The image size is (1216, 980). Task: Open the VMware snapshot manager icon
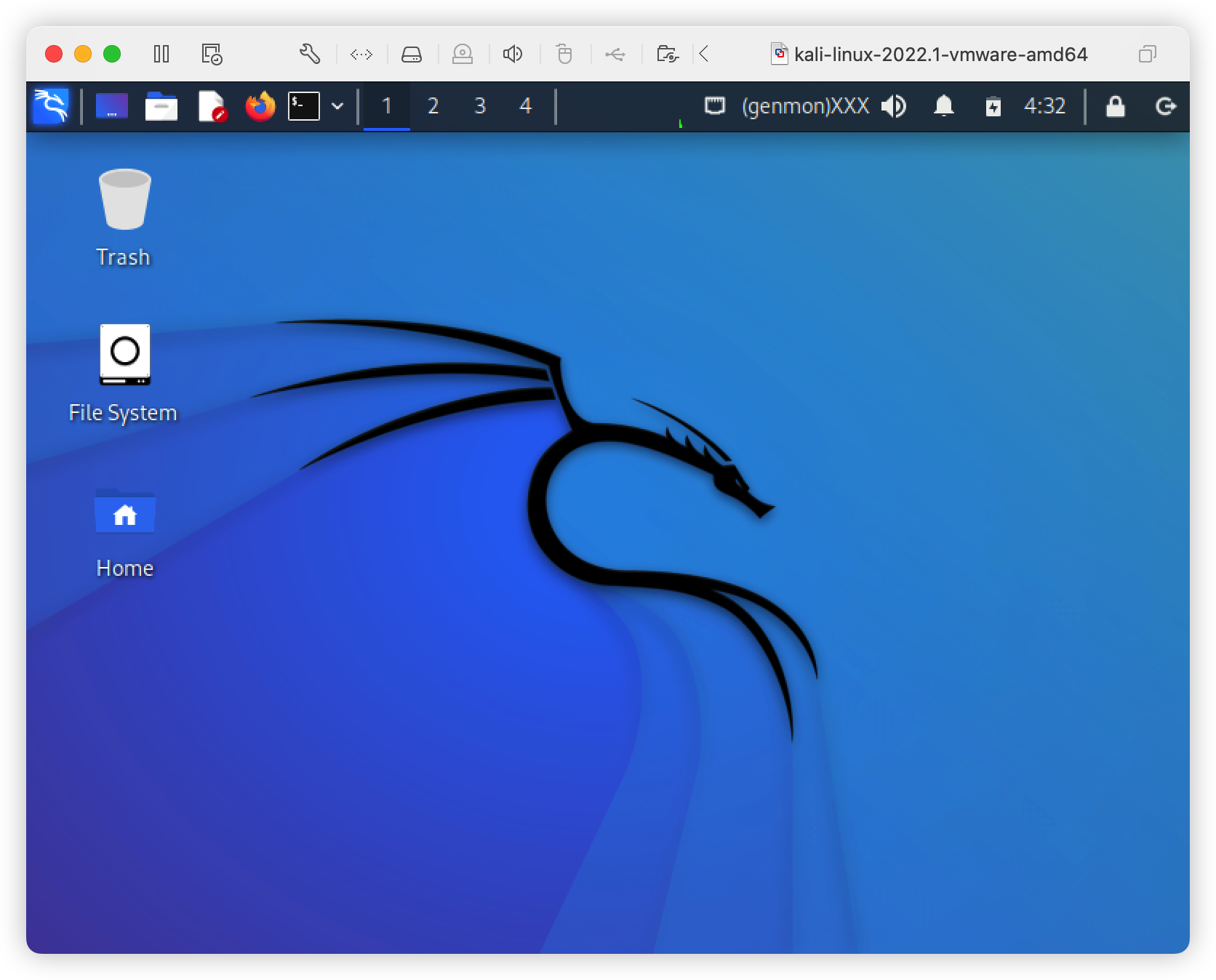[x=212, y=54]
